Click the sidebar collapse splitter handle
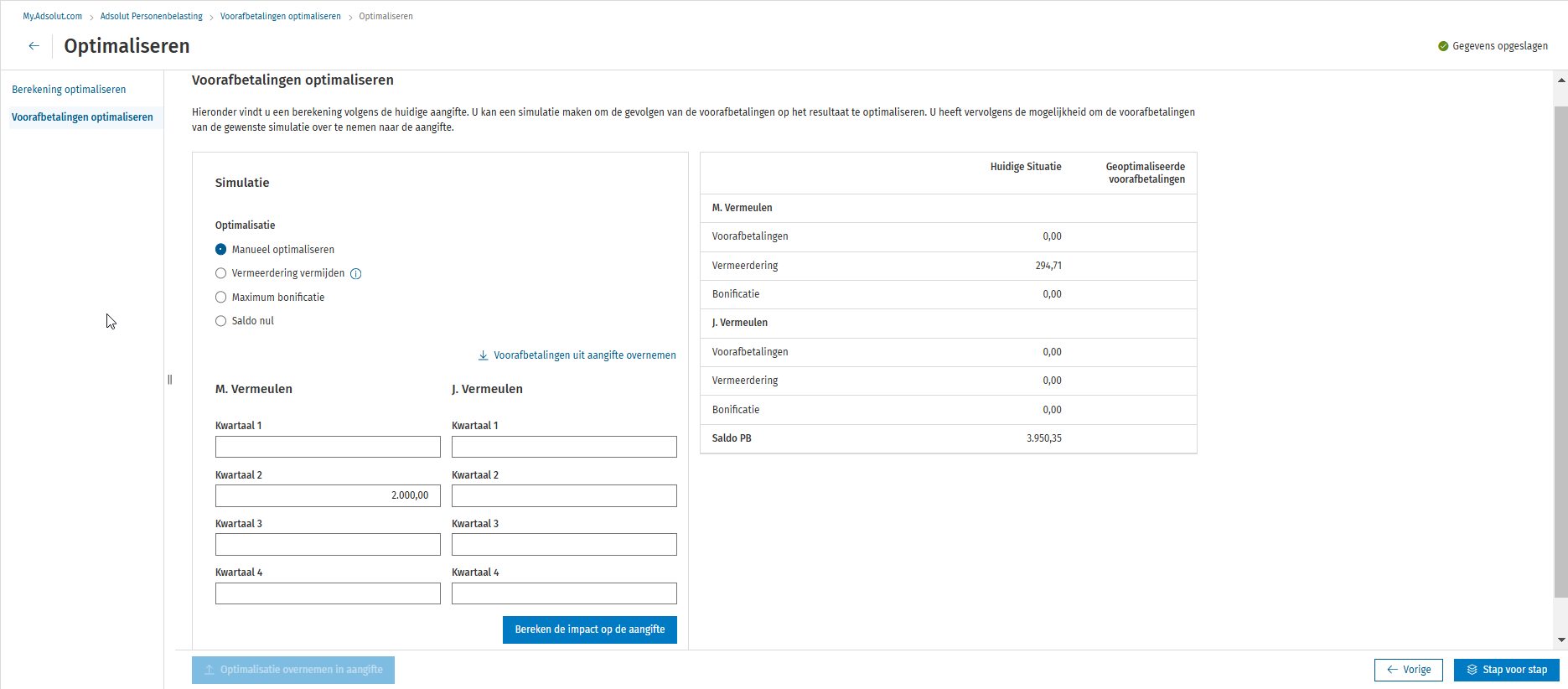This screenshot has width=1568, height=689. click(170, 380)
